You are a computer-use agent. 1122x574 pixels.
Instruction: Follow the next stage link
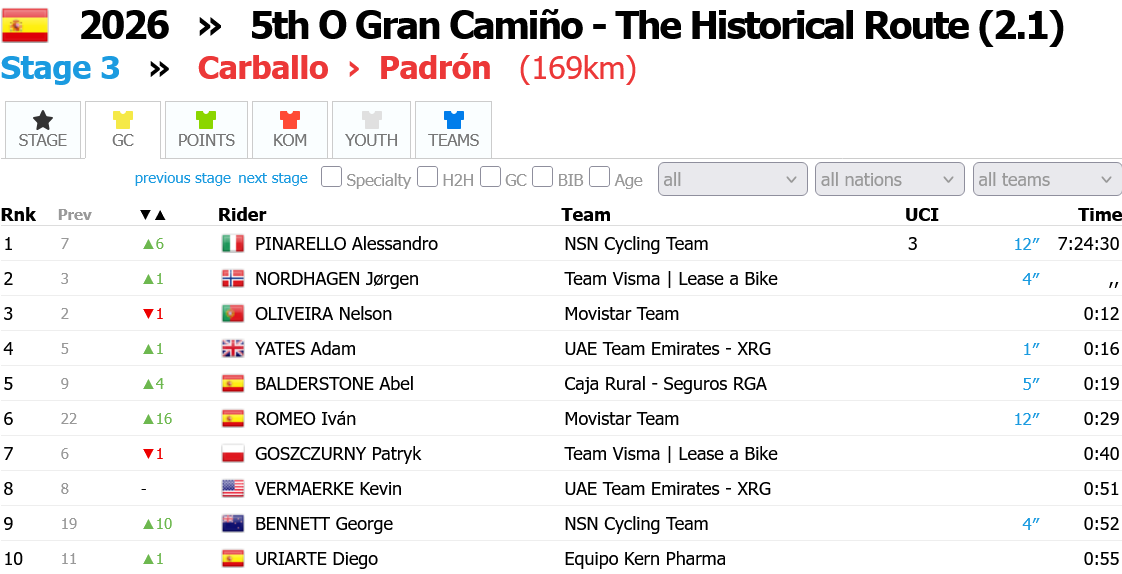(x=273, y=178)
